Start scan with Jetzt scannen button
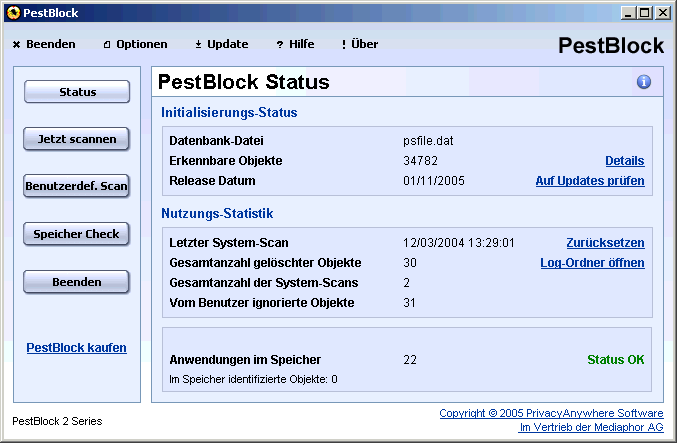The height and width of the screenshot is (443, 677). point(76,139)
